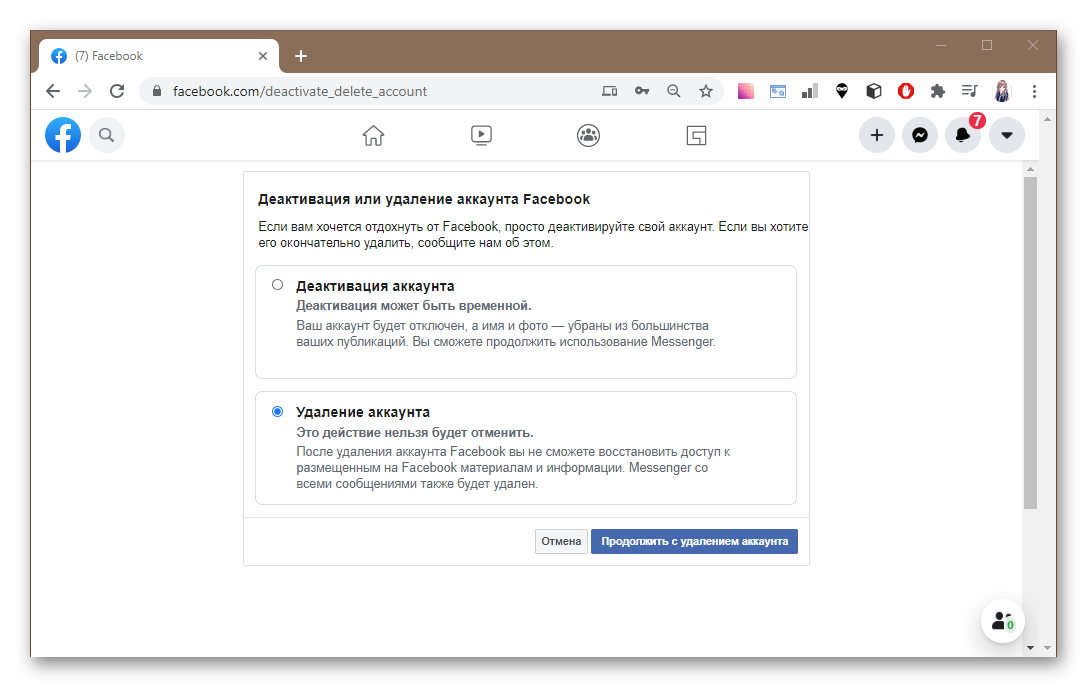Close the Facebook tab
This screenshot has height=687, width=1087.
click(263, 56)
